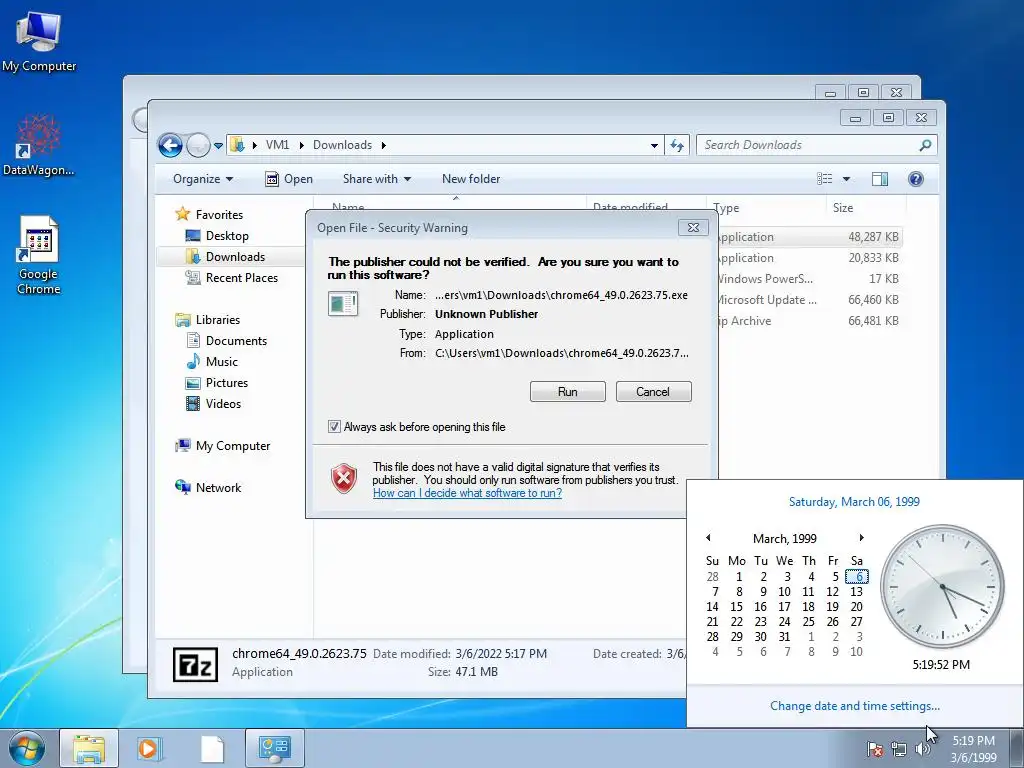
Task: Click Downloads in the address breadcrumb
Action: coord(342,145)
